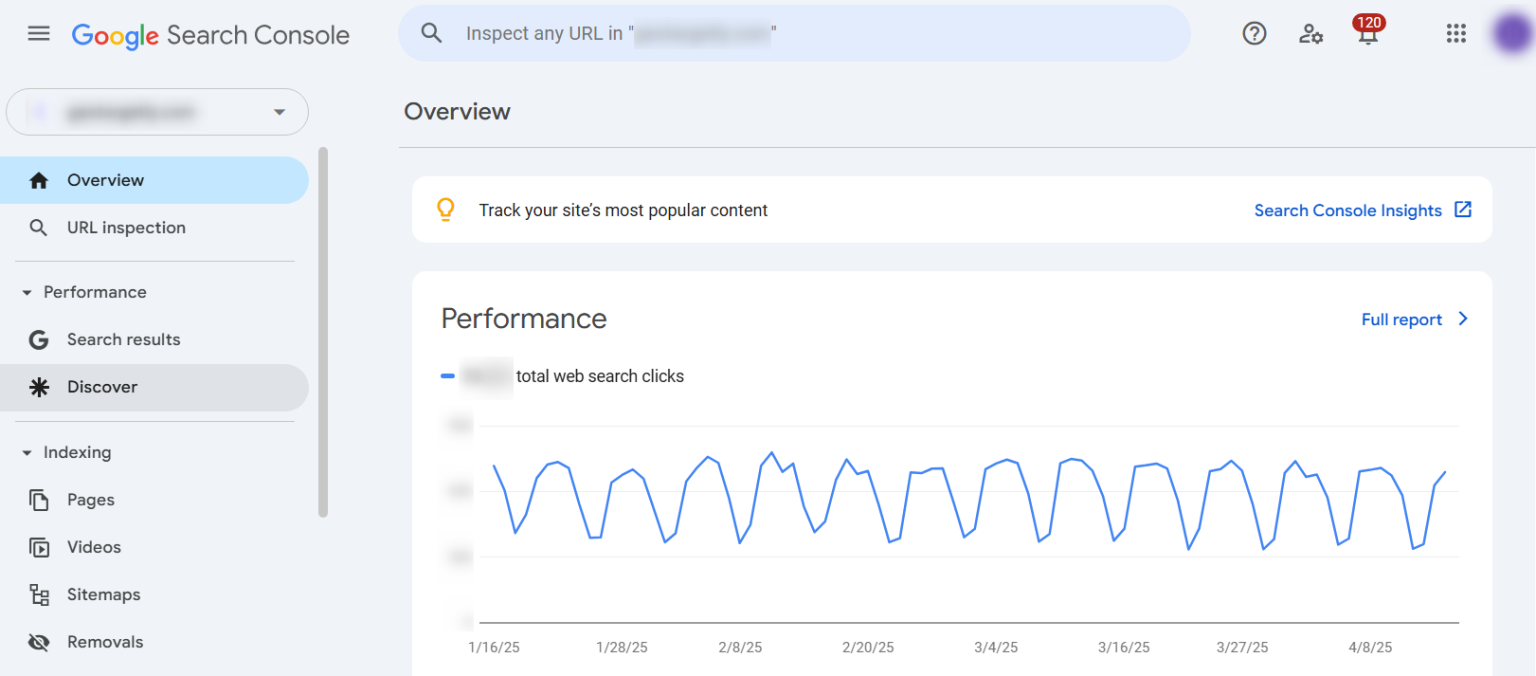The image size is (1536, 676).
Task: Open the hamburger main menu
Action: tap(38, 34)
